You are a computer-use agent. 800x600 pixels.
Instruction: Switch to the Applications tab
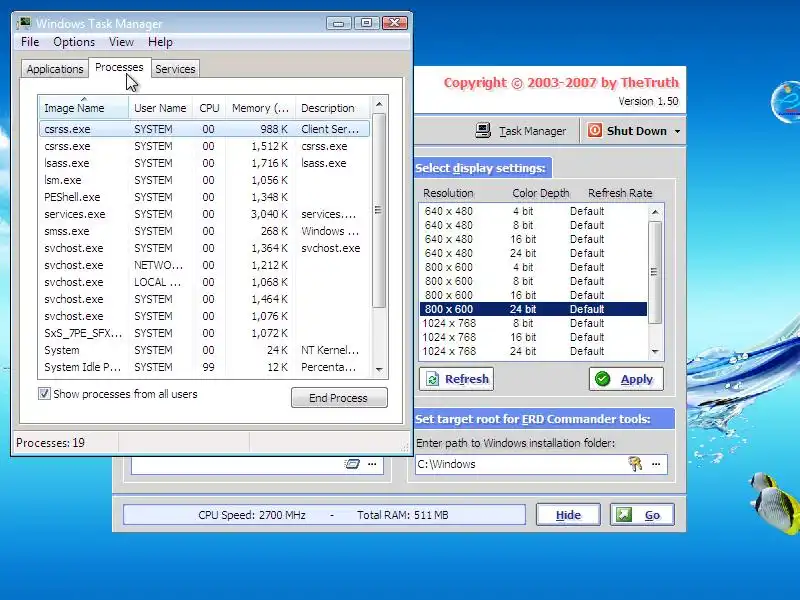click(x=55, y=69)
